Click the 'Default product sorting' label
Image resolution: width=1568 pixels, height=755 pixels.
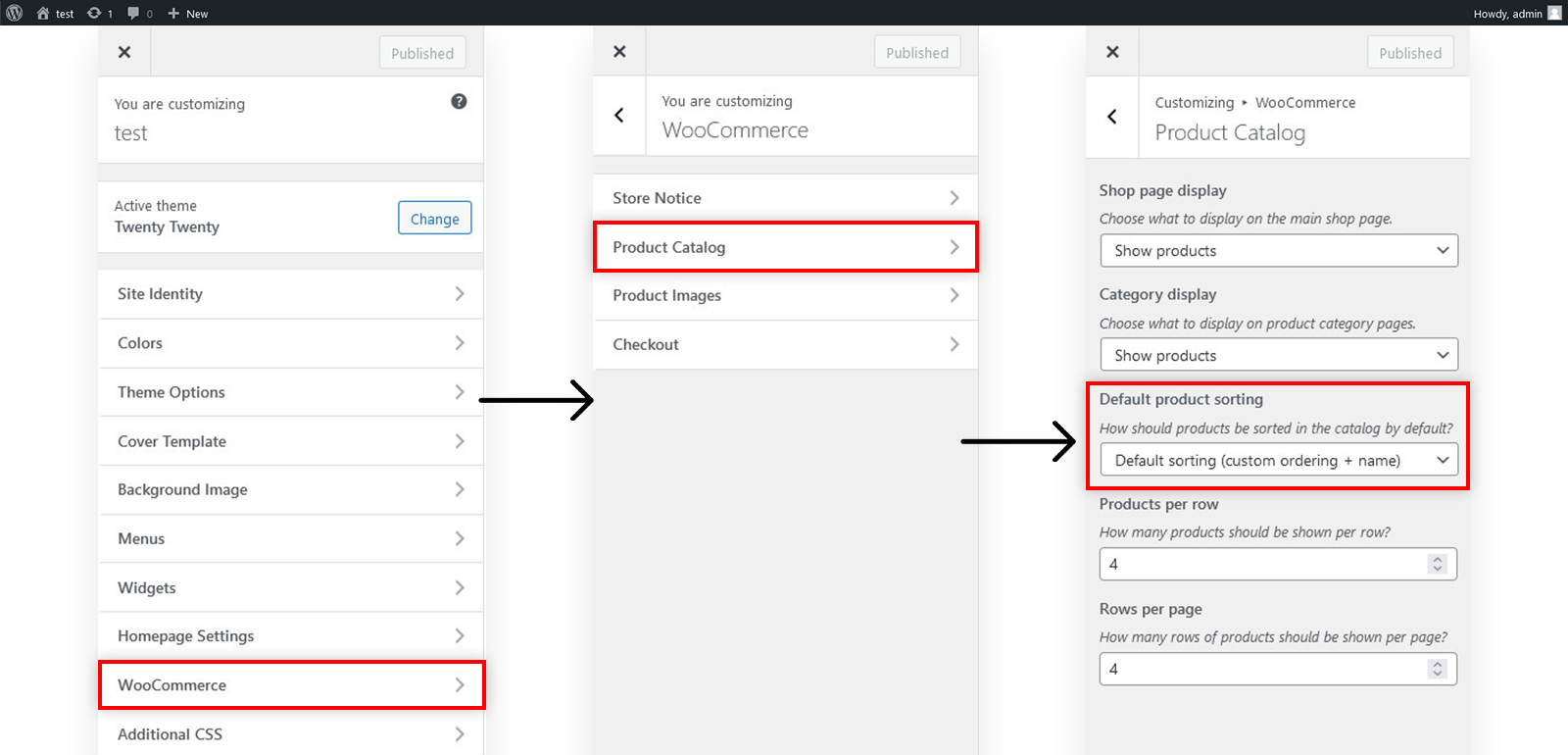(x=1181, y=399)
